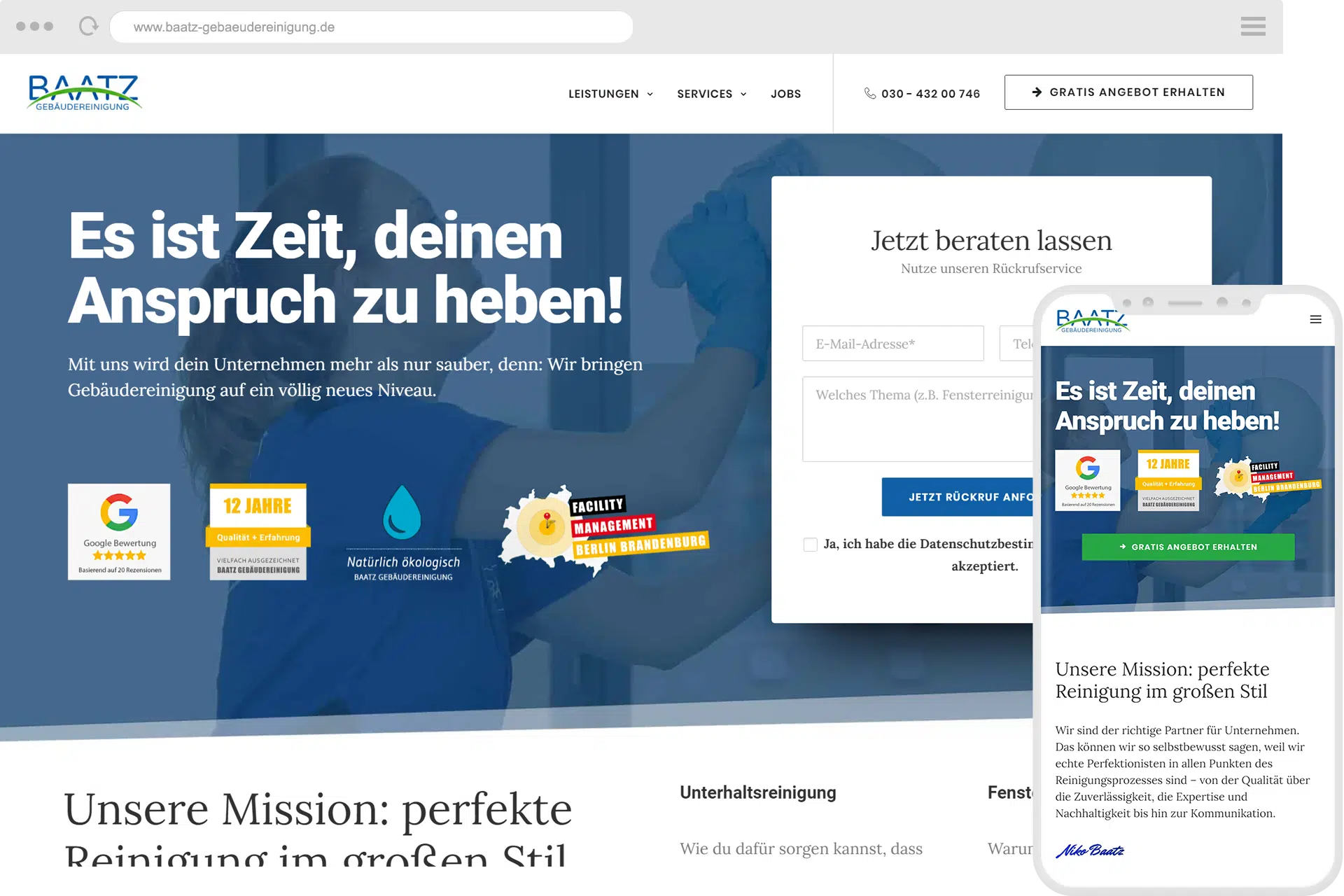
Task: Open the SERVICES dropdown menu
Action: point(710,93)
